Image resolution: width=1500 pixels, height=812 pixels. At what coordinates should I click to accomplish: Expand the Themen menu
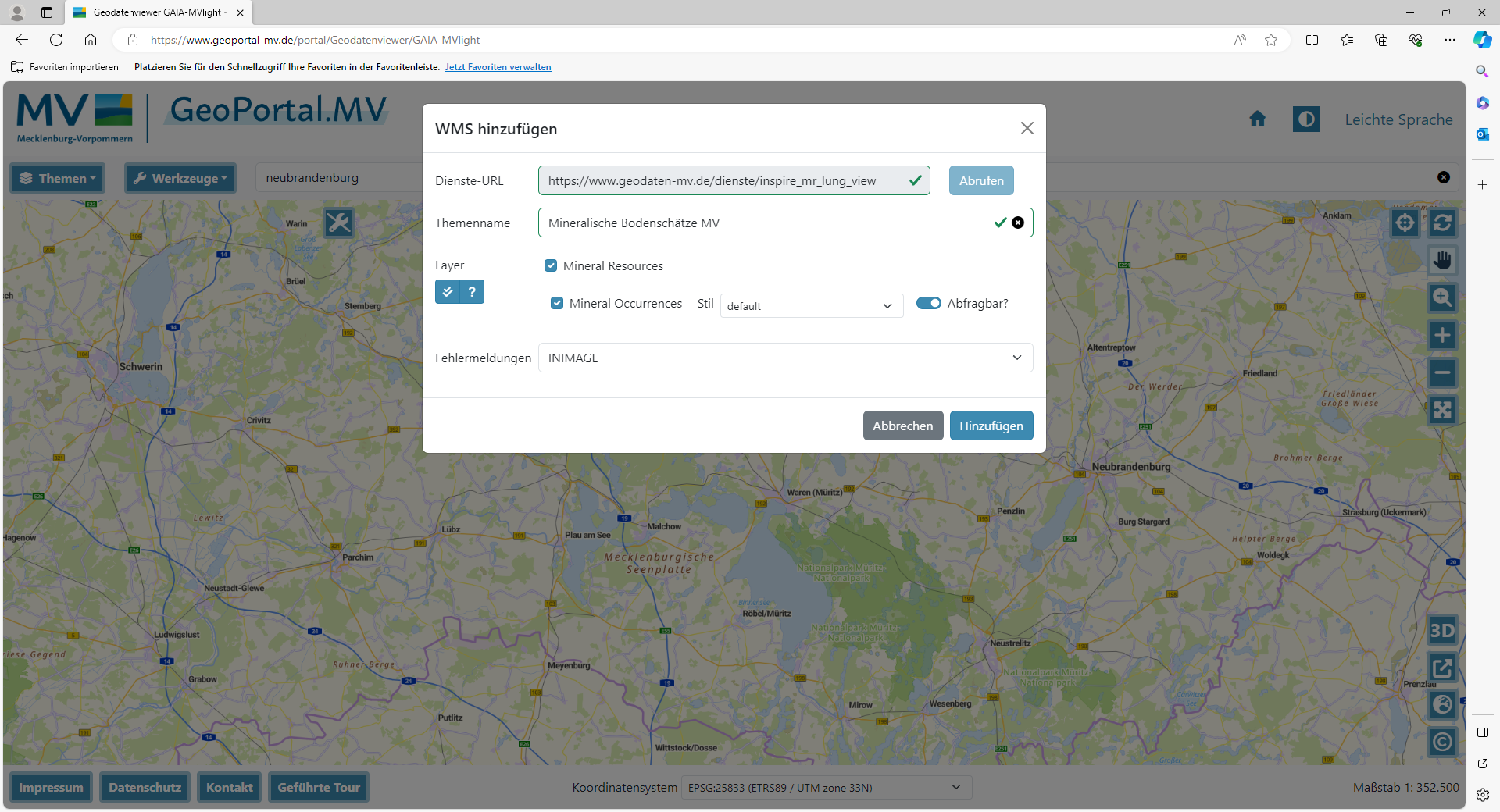click(x=57, y=178)
